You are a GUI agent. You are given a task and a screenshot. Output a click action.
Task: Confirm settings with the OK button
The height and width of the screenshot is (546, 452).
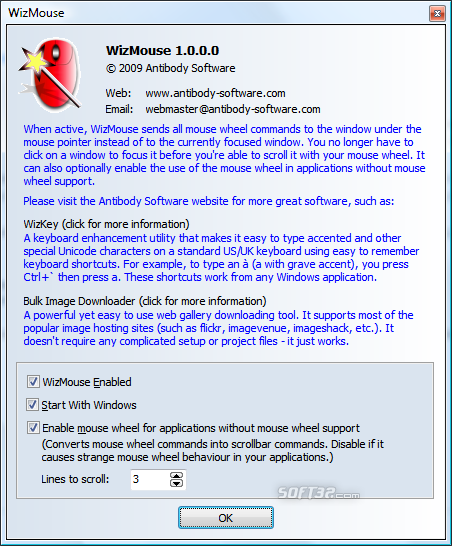click(226, 518)
